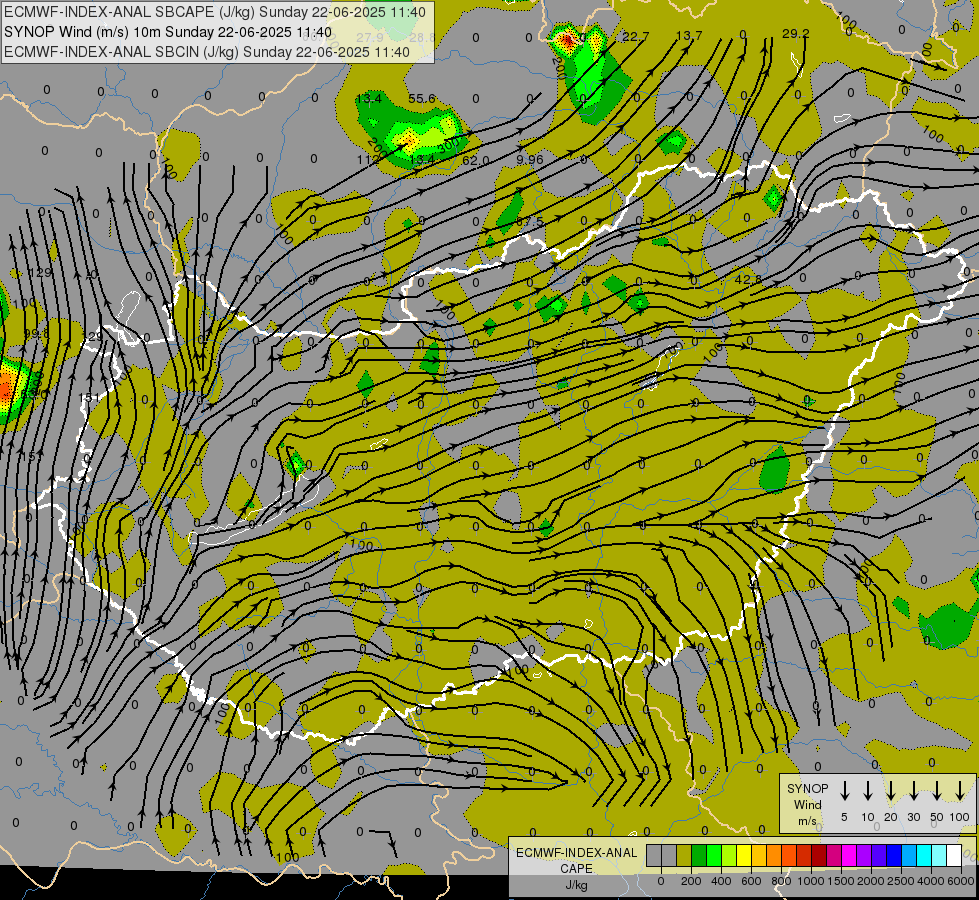Click the 6000 tick label on the CAPE scale
This screenshot has width=979, height=900.
(961, 881)
